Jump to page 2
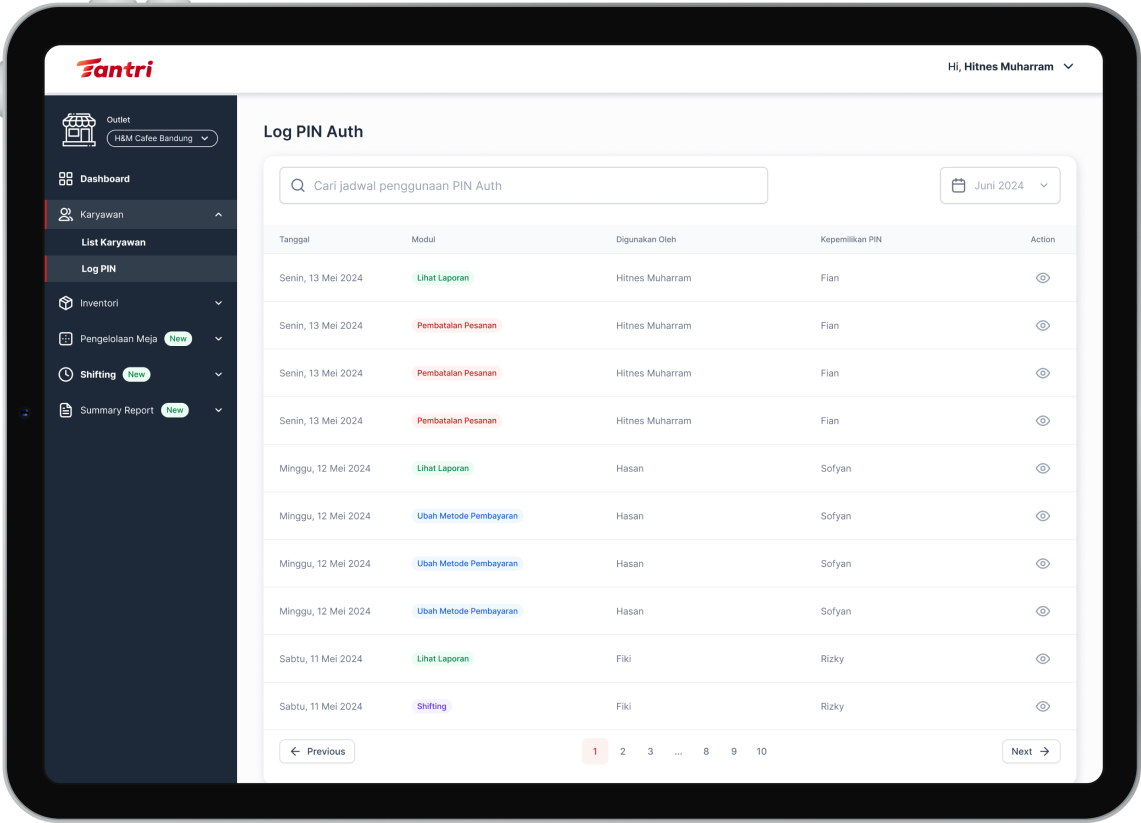 click(623, 751)
